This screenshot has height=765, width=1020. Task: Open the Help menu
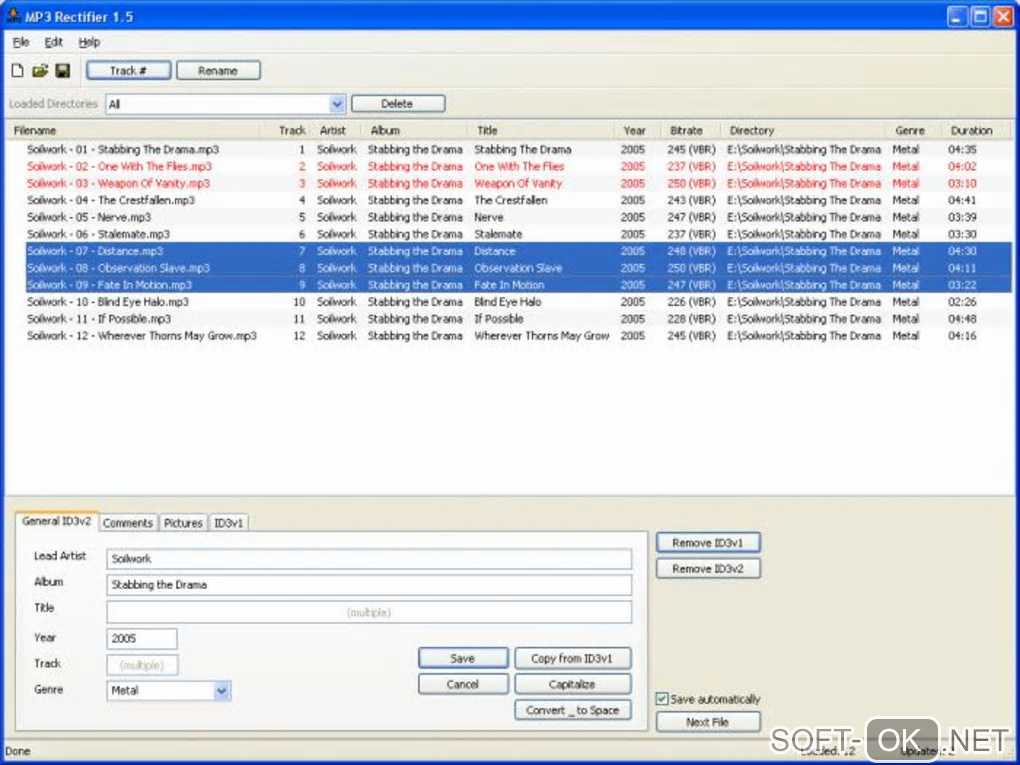point(89,42)
